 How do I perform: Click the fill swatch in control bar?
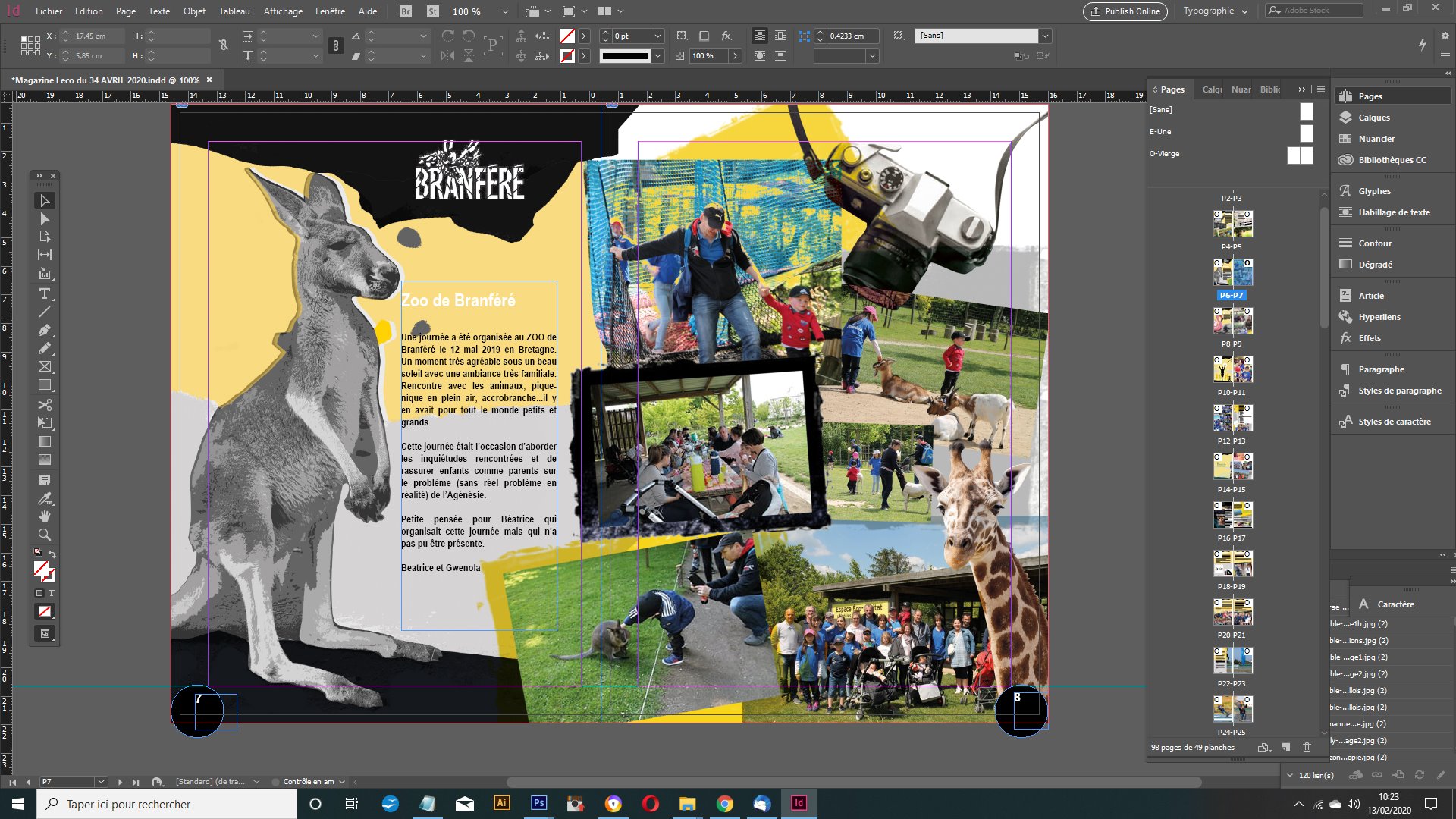[x=567, y=36]
